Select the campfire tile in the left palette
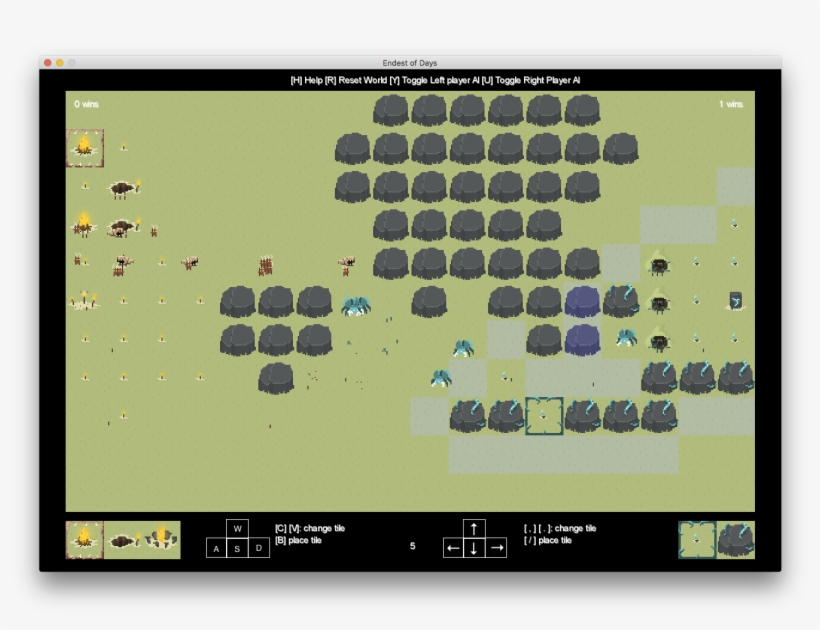The image size is (820, 630). (x=85, y=540)
